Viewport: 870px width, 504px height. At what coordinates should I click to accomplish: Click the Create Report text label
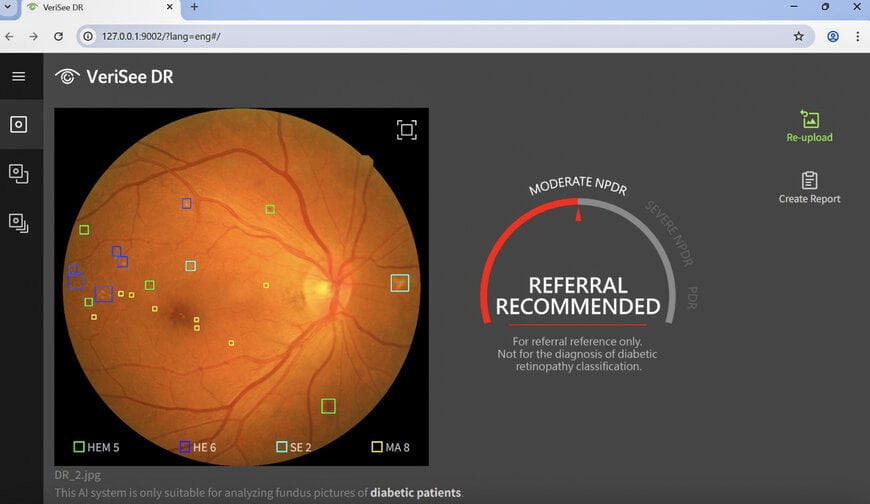810,199
